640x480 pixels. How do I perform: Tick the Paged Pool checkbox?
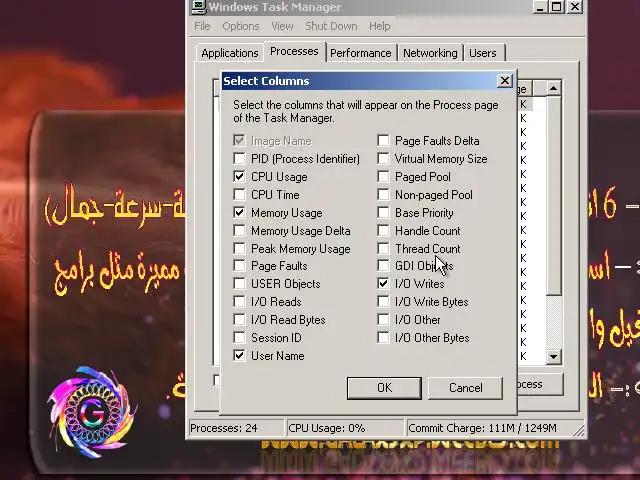click(383, 176)
